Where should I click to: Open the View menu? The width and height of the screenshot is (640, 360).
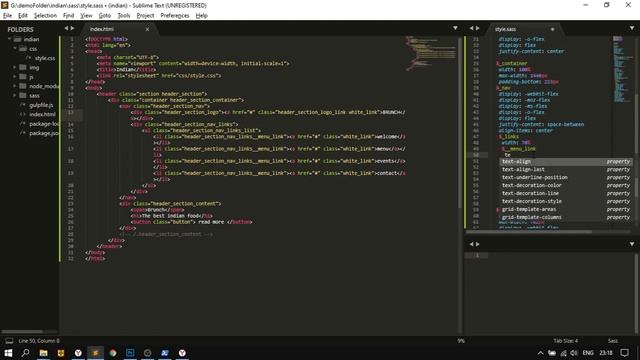(86, 16)
